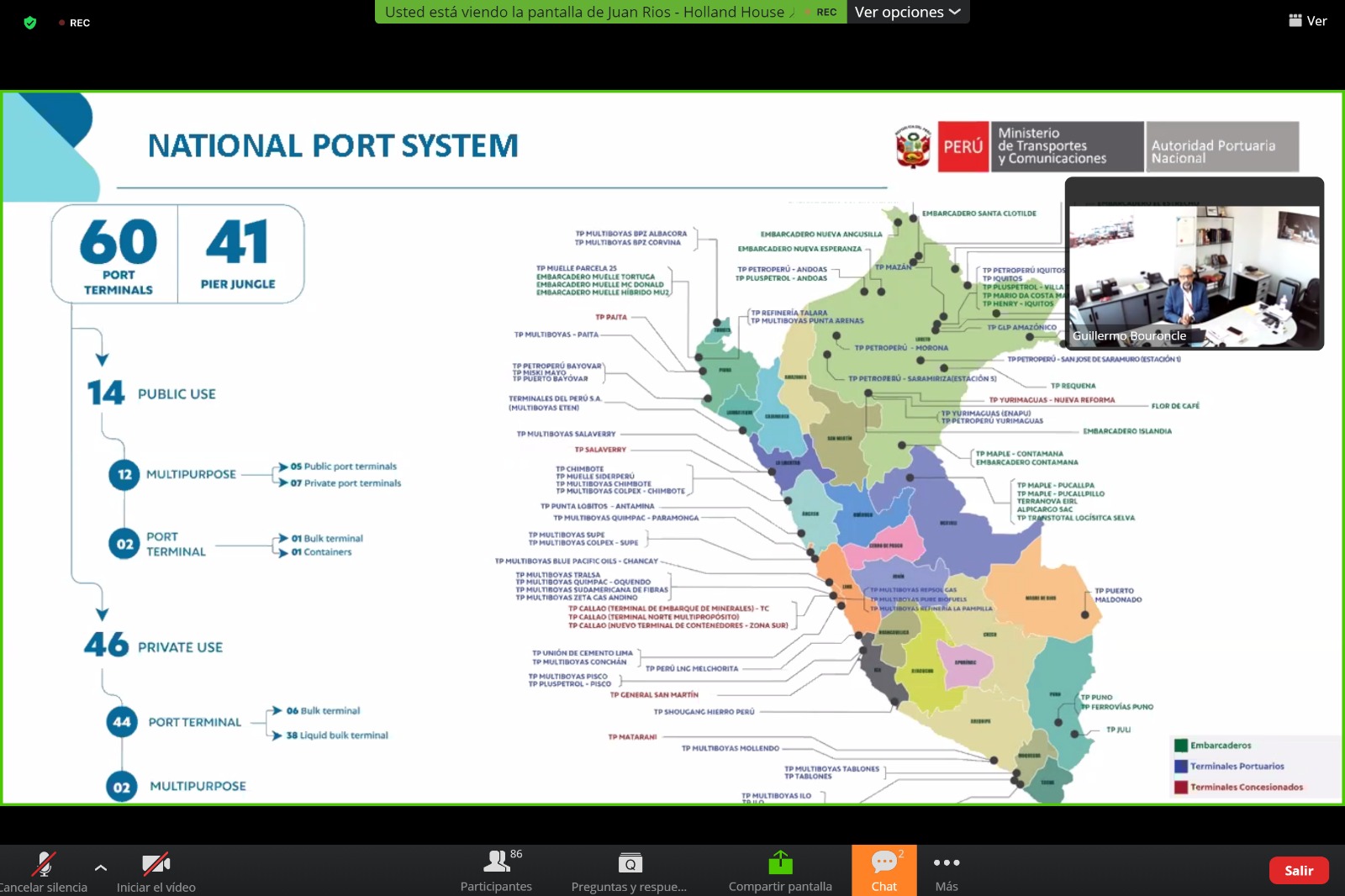The image size is (1345, 896).
Task: Click the 02 circle badge beside PORT TERMINAL
Action: [124, 544]
